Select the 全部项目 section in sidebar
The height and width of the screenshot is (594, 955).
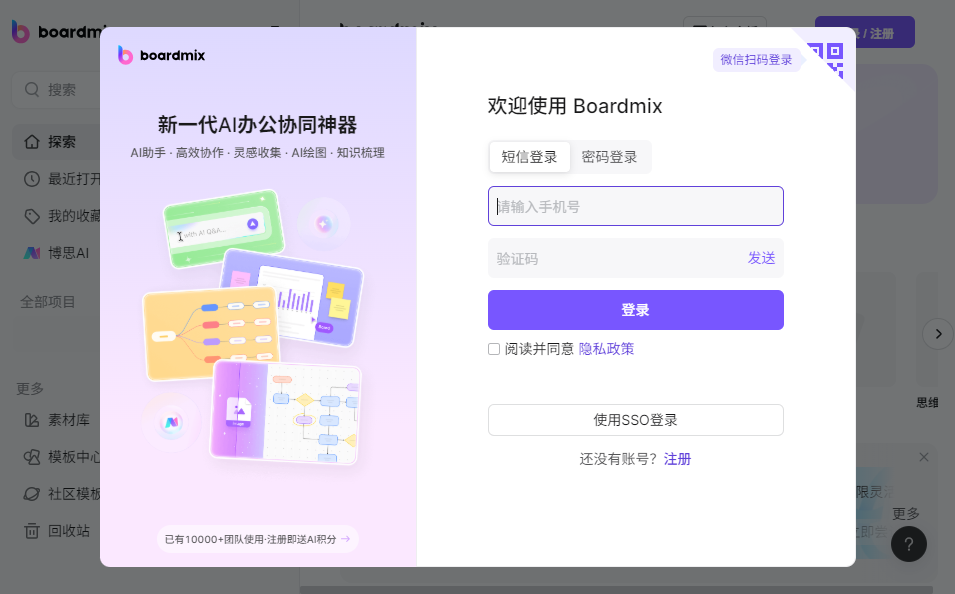[x=48, y=302]
